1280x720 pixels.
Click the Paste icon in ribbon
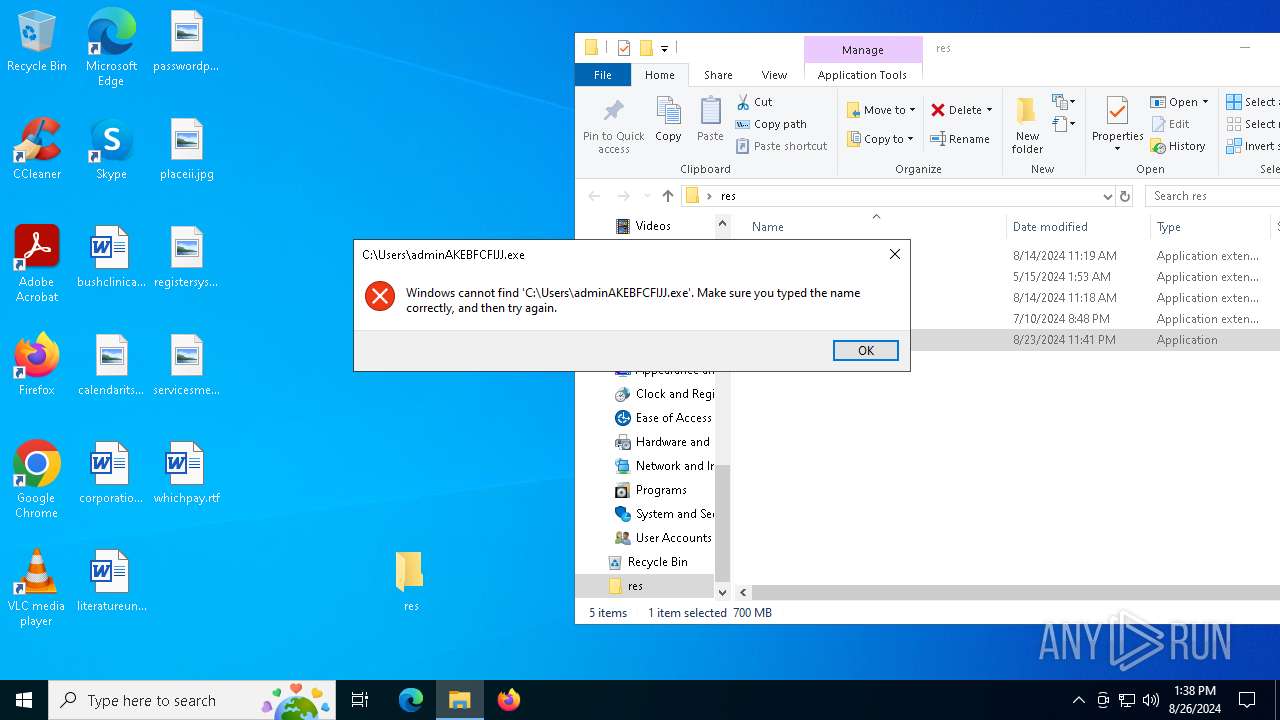coord(710,120)
